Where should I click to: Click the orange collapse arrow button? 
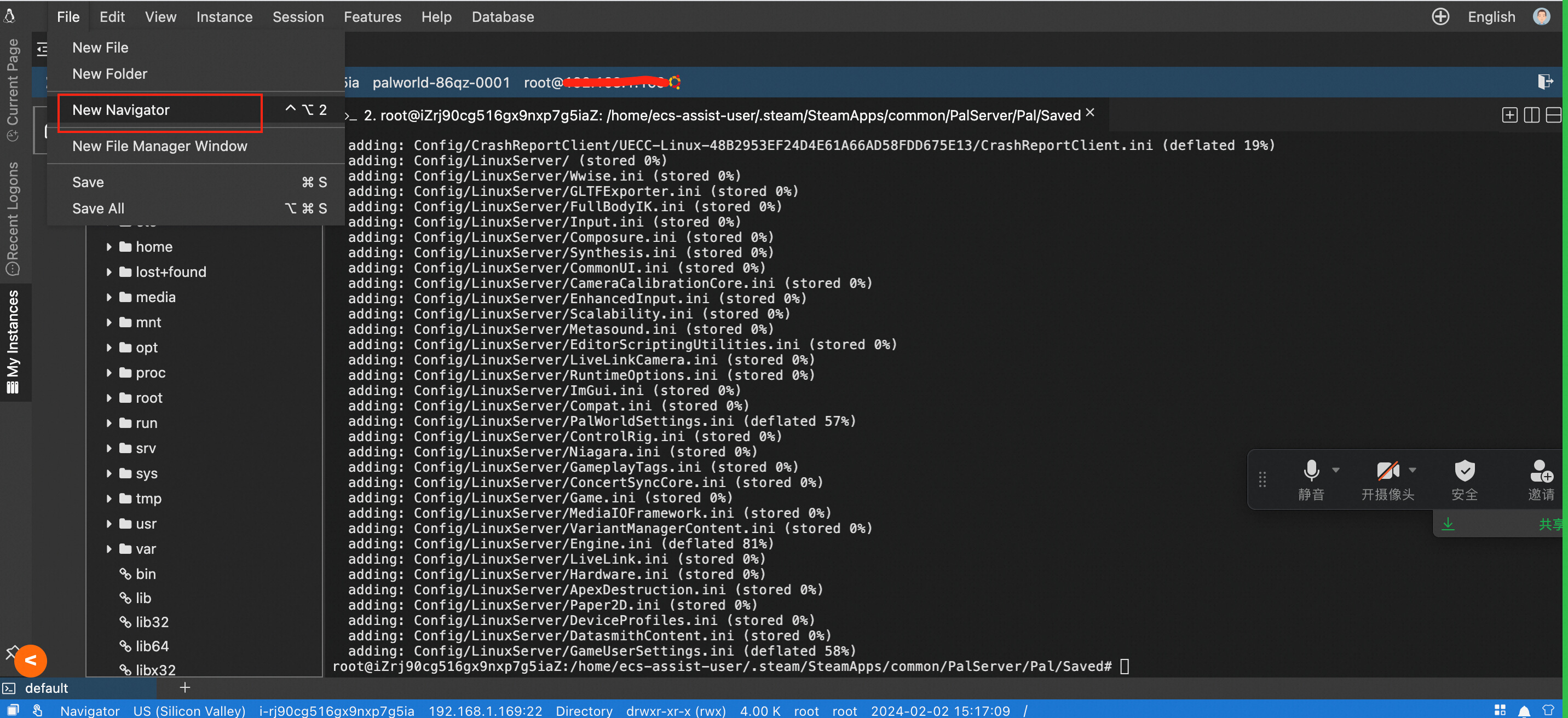[x=31, y=660]
